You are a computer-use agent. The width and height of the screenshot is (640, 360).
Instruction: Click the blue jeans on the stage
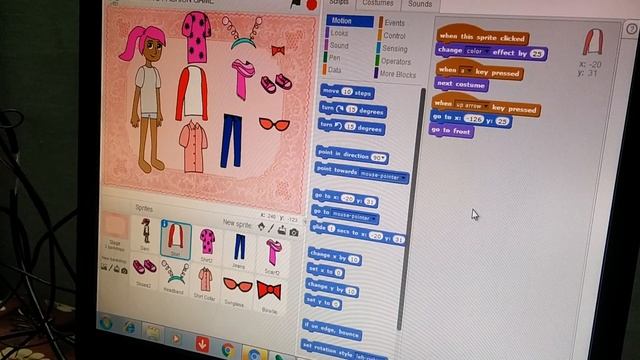coord(231,141)
